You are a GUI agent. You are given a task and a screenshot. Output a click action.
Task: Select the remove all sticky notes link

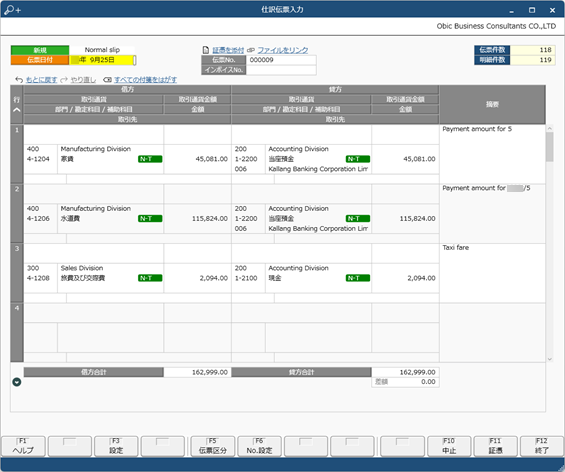(145, 80)
